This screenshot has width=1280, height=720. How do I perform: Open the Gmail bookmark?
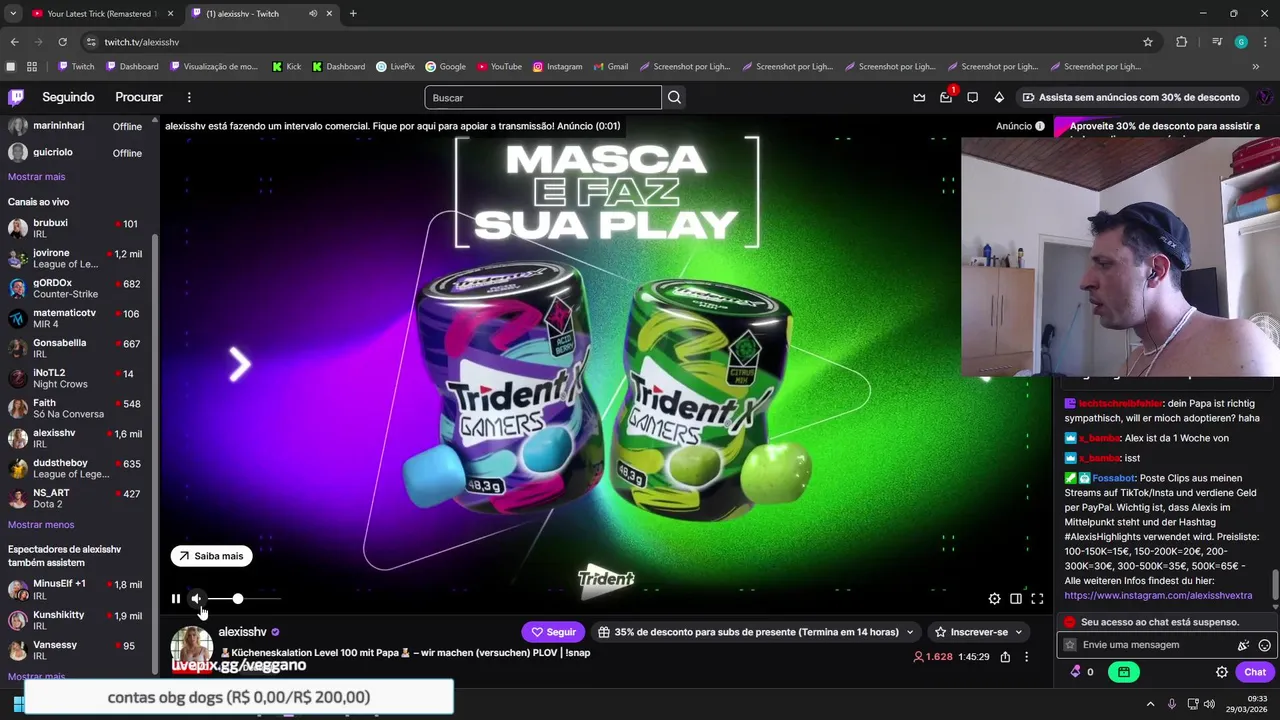[610, 67]
